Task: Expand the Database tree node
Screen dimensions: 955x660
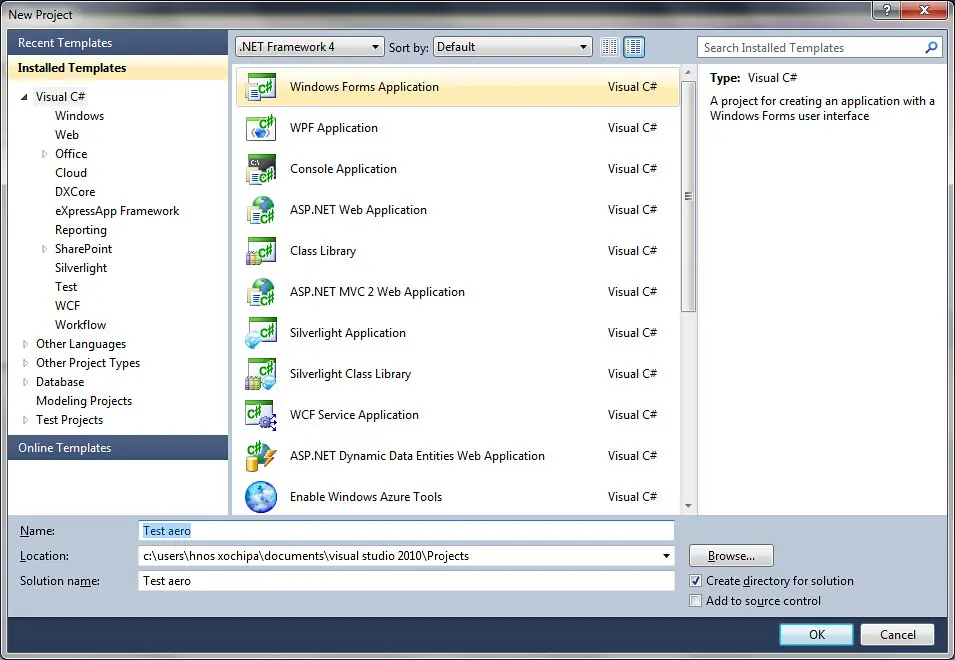Action: 25,382
